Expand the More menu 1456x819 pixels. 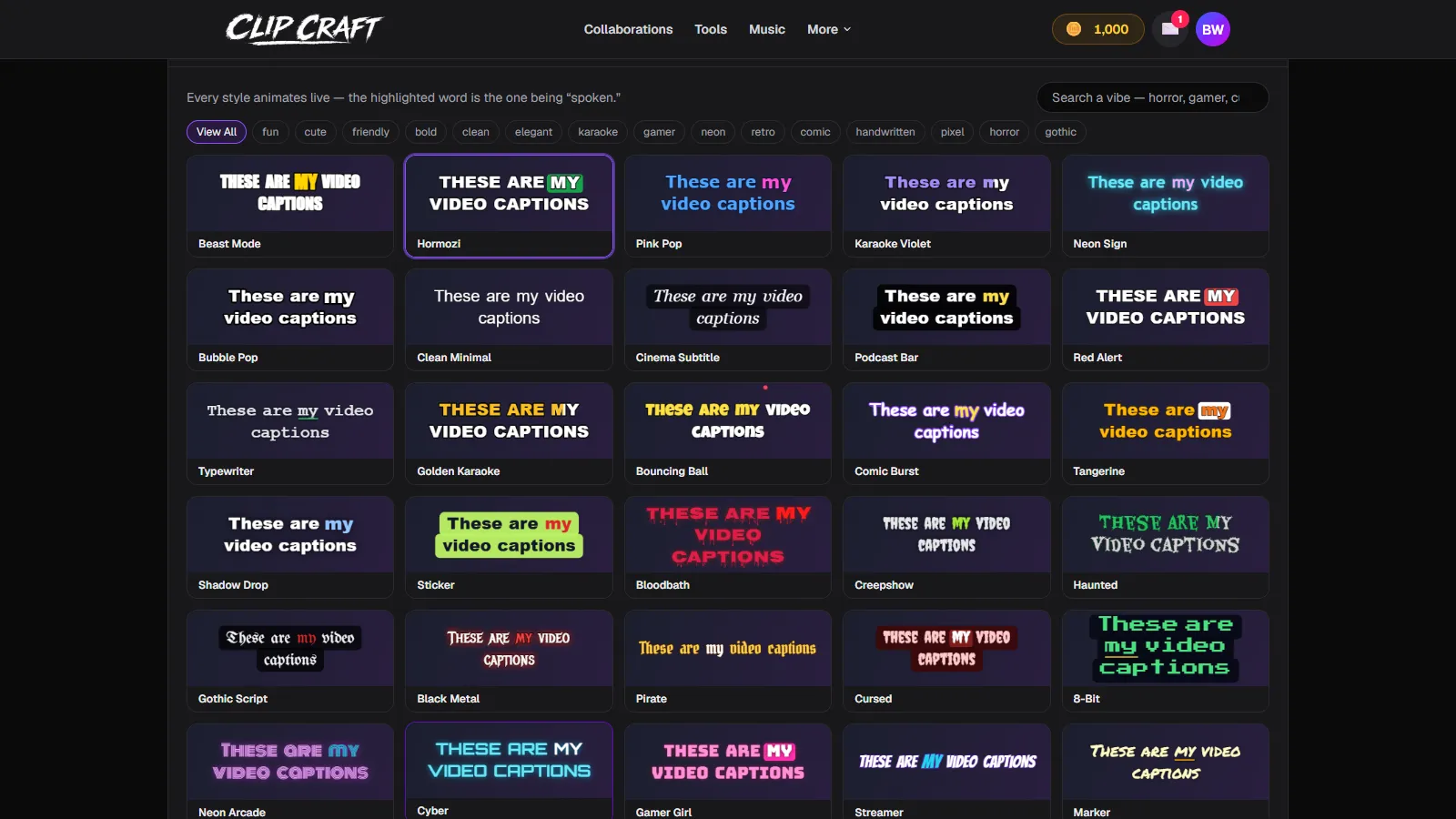click(829, 29)
